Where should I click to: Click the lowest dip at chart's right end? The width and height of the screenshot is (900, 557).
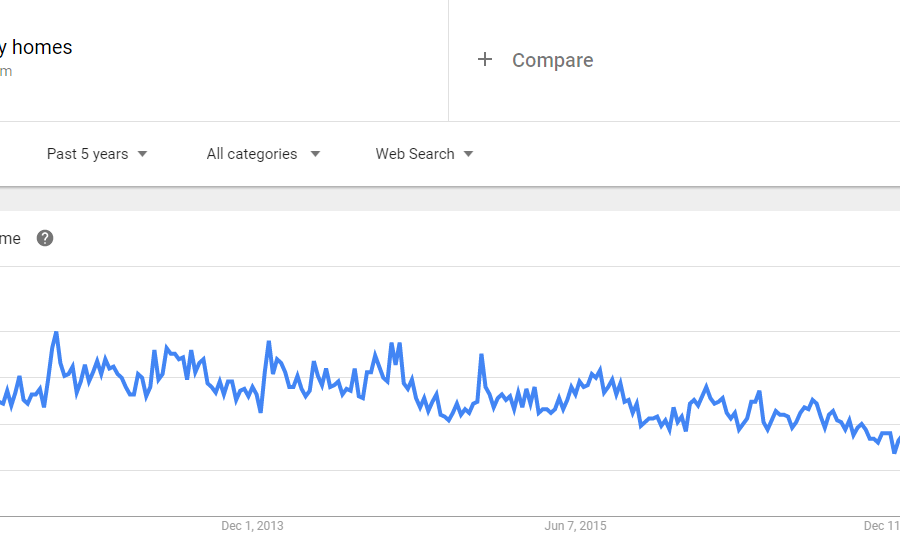[x=894, y=452]
